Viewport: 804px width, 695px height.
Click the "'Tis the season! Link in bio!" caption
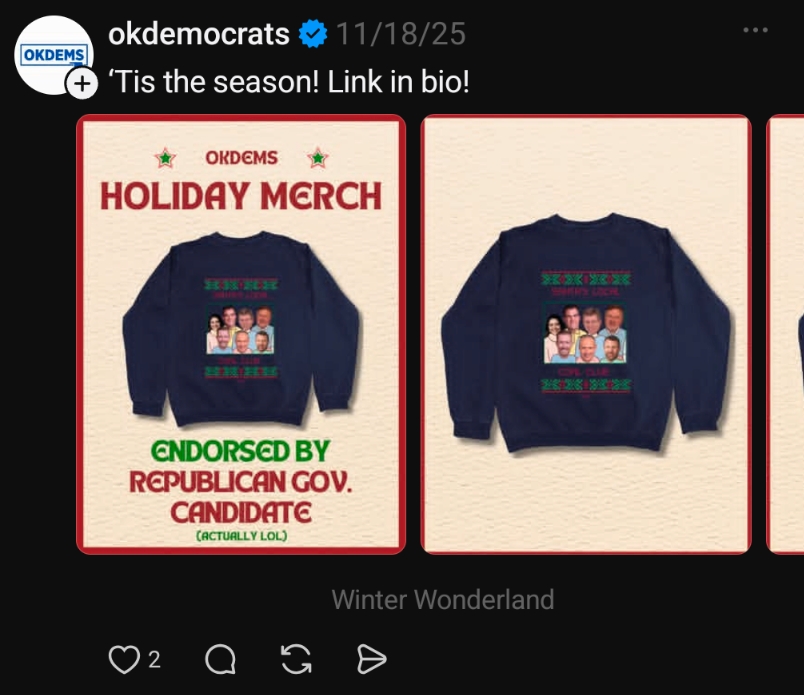pyautogui.click(x=288, y=83)
